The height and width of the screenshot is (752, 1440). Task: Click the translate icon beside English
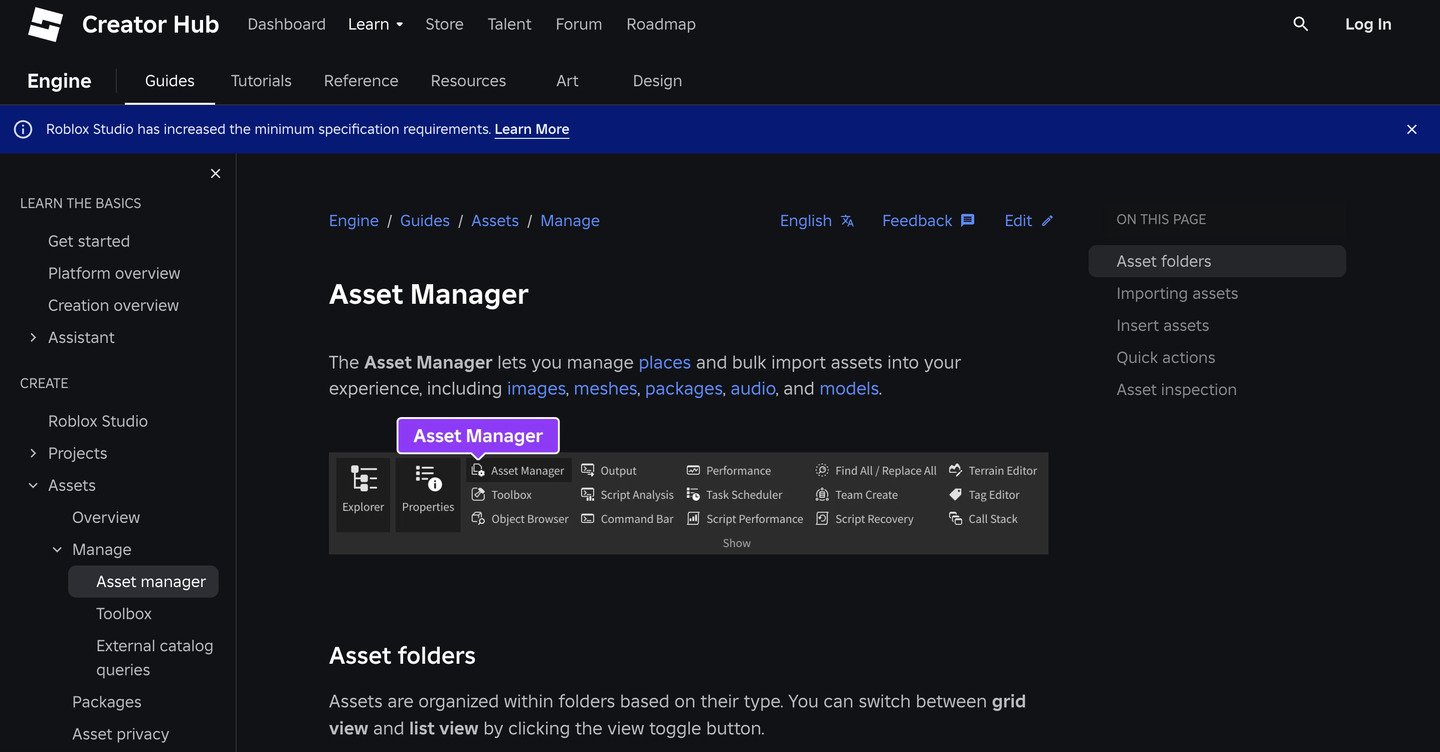point(847,221)
